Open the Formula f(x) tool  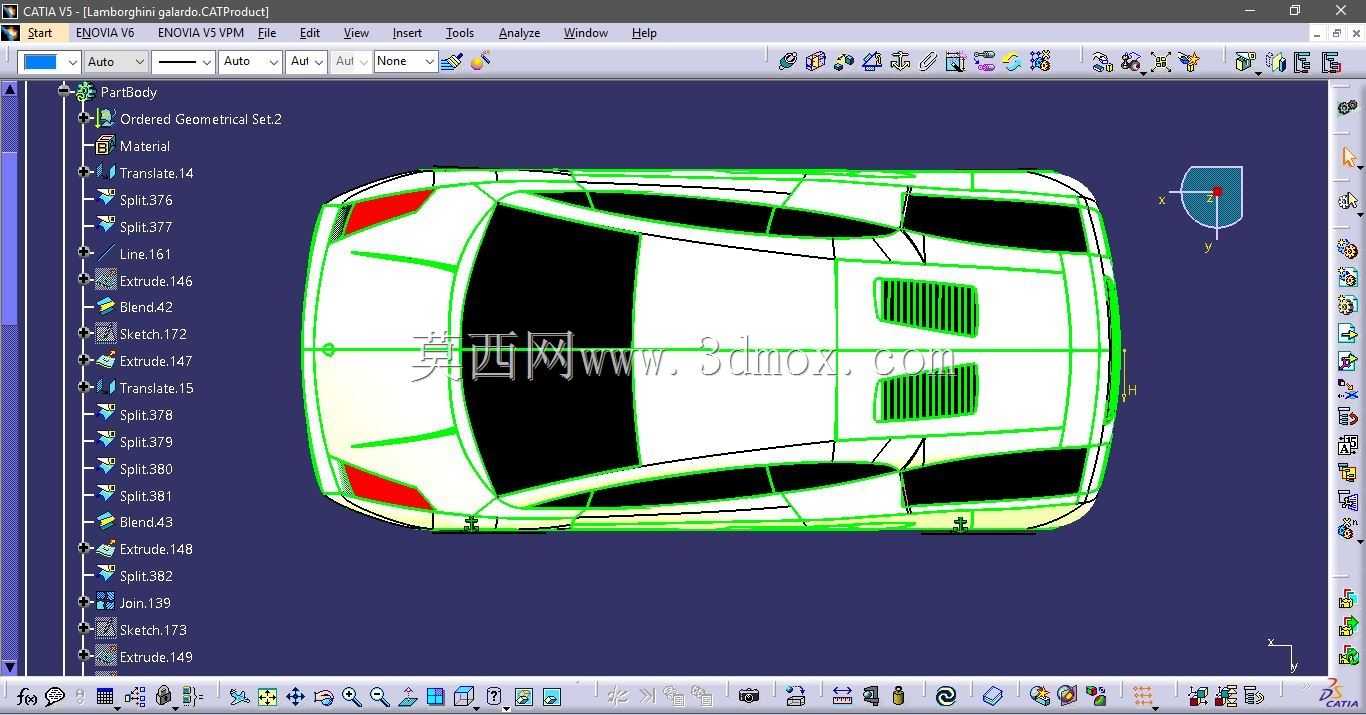27,697
